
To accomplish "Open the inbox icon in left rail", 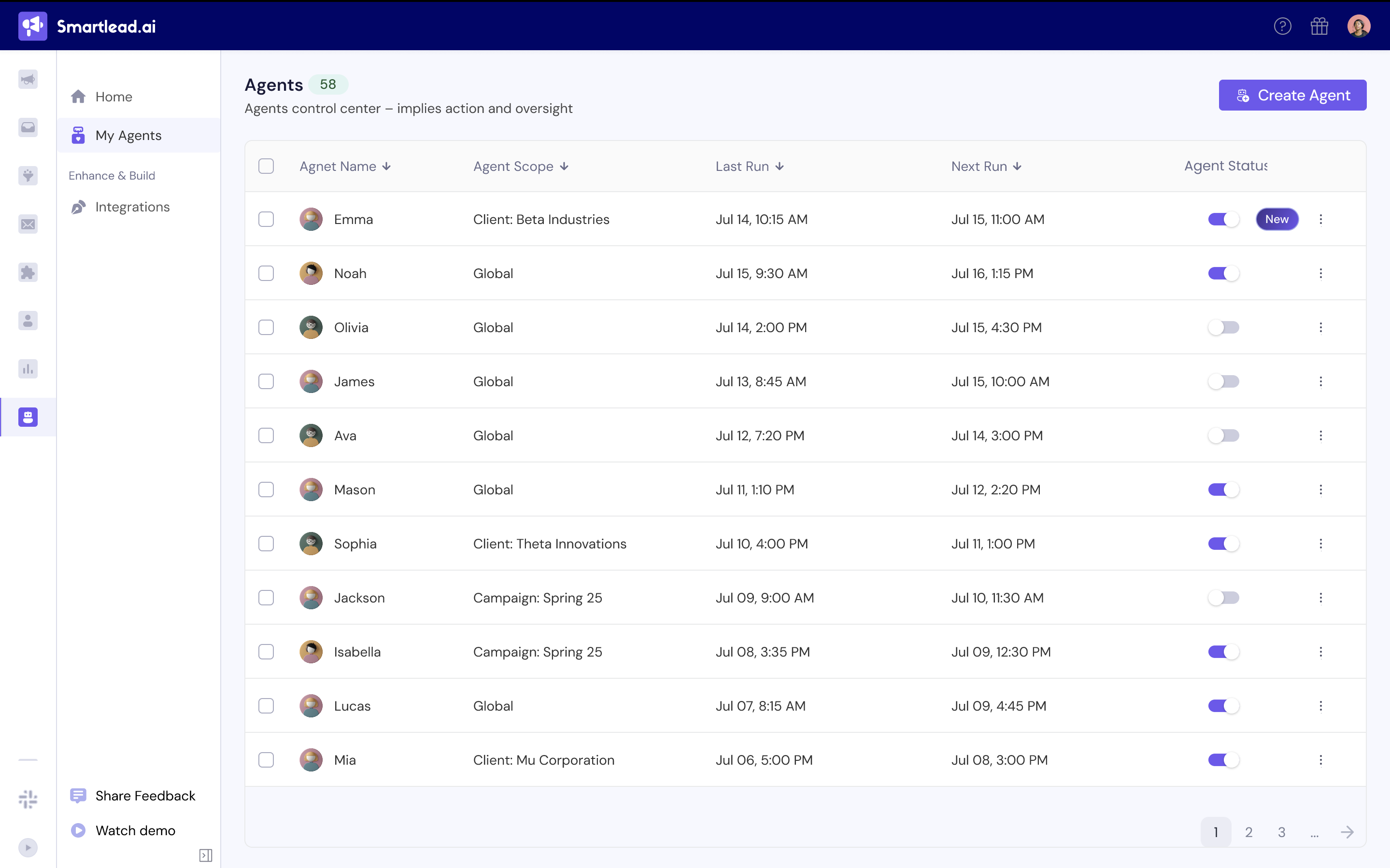I will [x=28, y=127].
